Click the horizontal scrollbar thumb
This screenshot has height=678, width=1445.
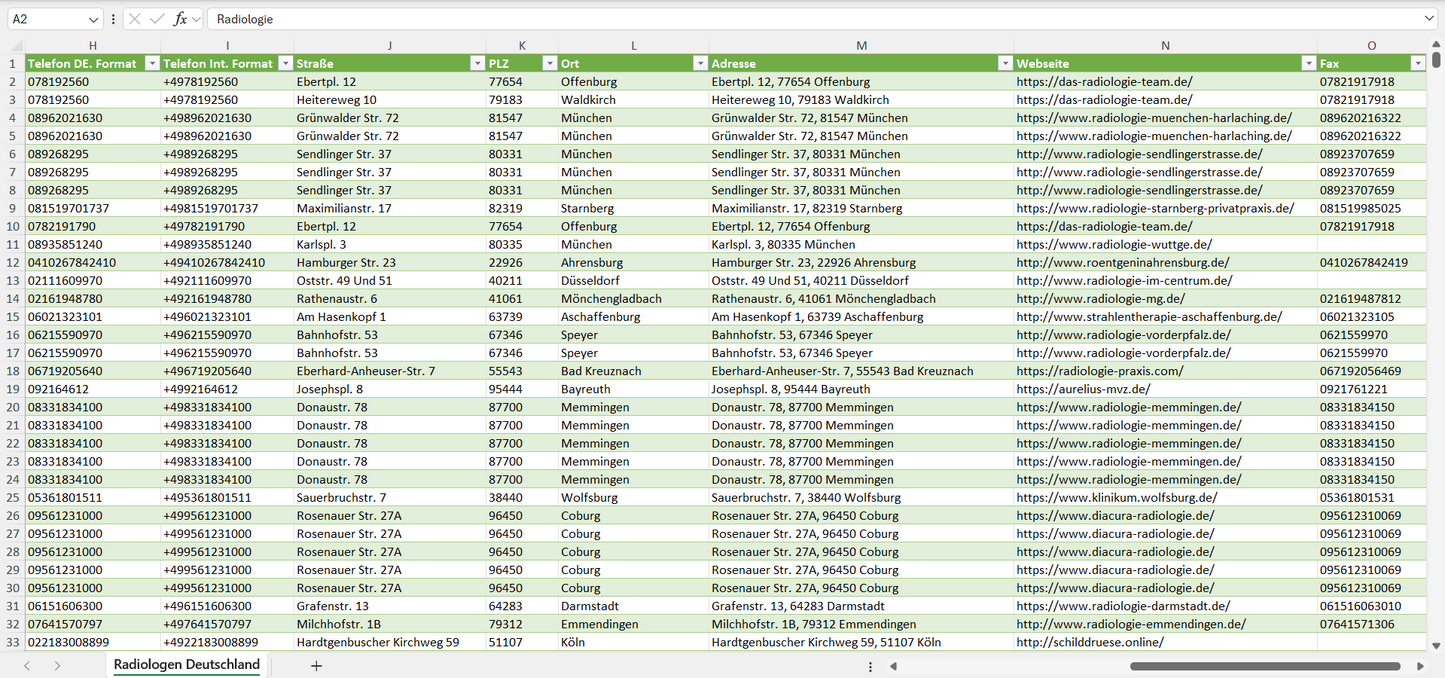(1264, 666)
